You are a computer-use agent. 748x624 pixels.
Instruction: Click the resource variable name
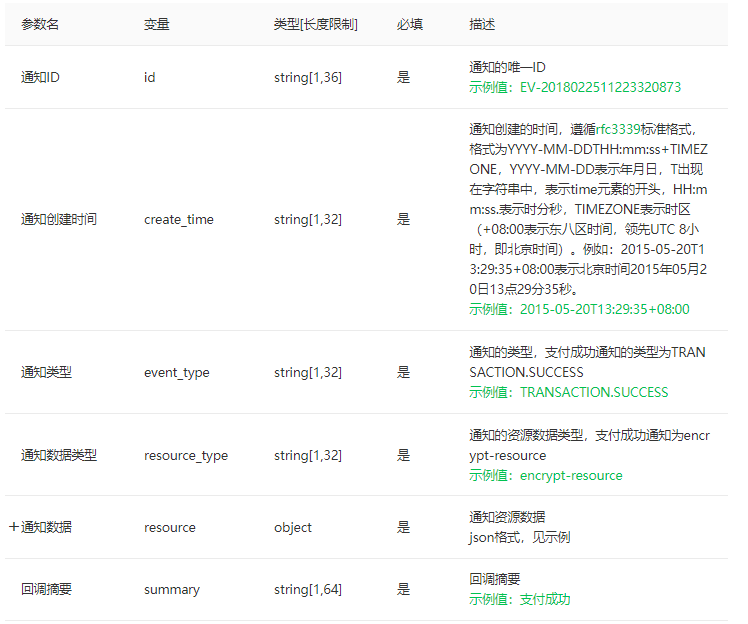(x=170, y=527)
